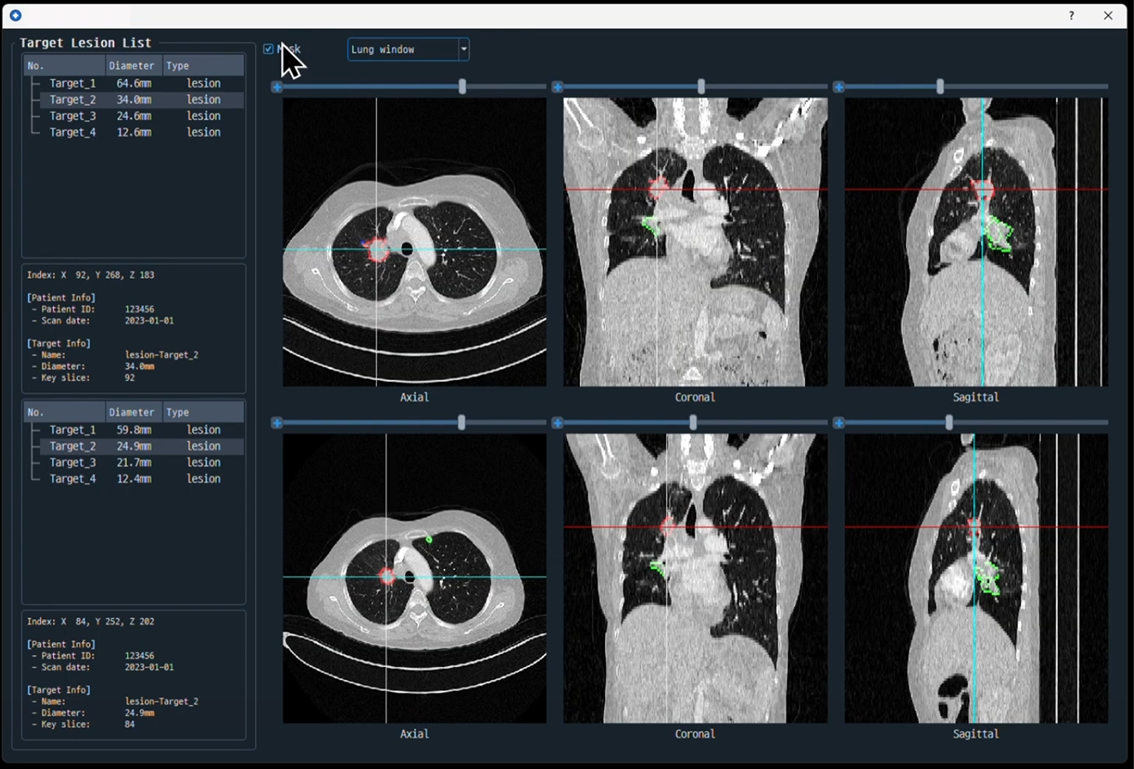Click the Type column header in bottom list
This screenshot has height=769, width=1134.
tap(178, 412)
